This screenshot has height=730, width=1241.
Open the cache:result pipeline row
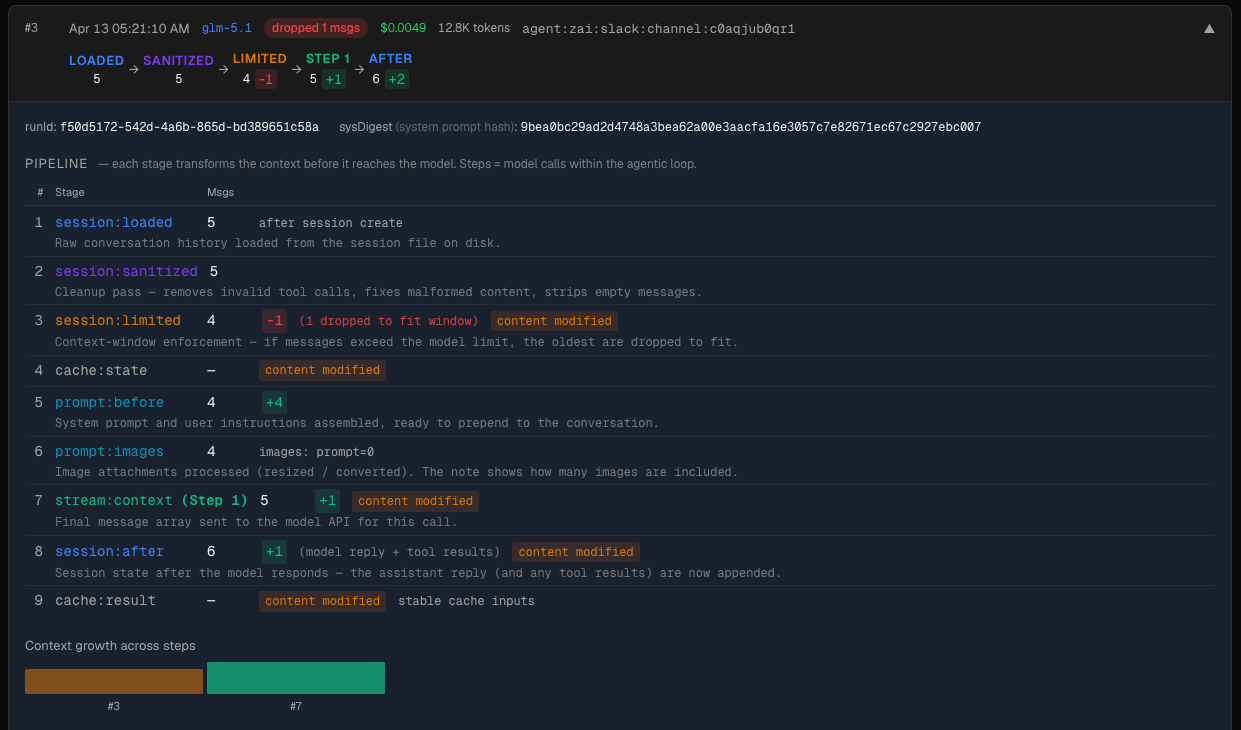(x=620, y=601)
